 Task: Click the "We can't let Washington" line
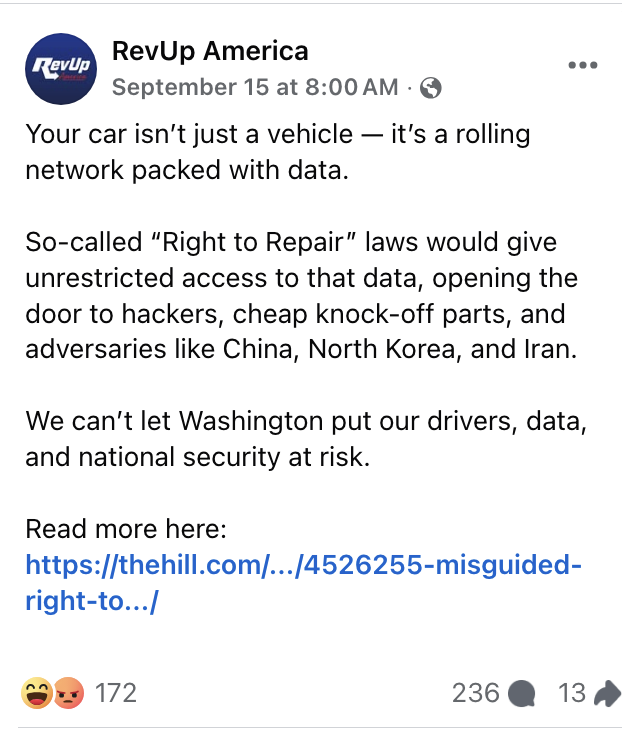(x=306, y=423)
